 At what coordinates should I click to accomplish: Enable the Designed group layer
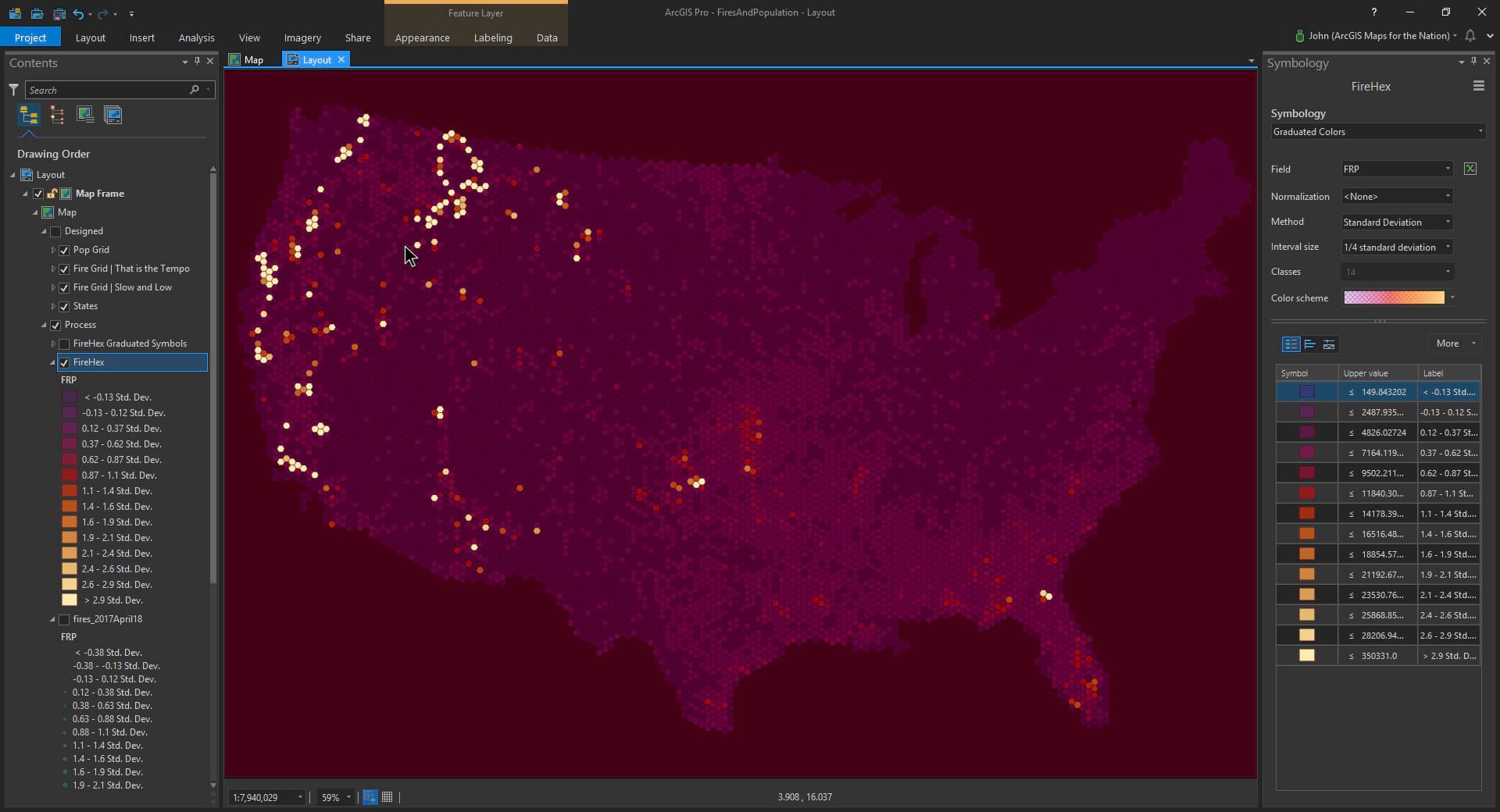[x=55, y=231]
